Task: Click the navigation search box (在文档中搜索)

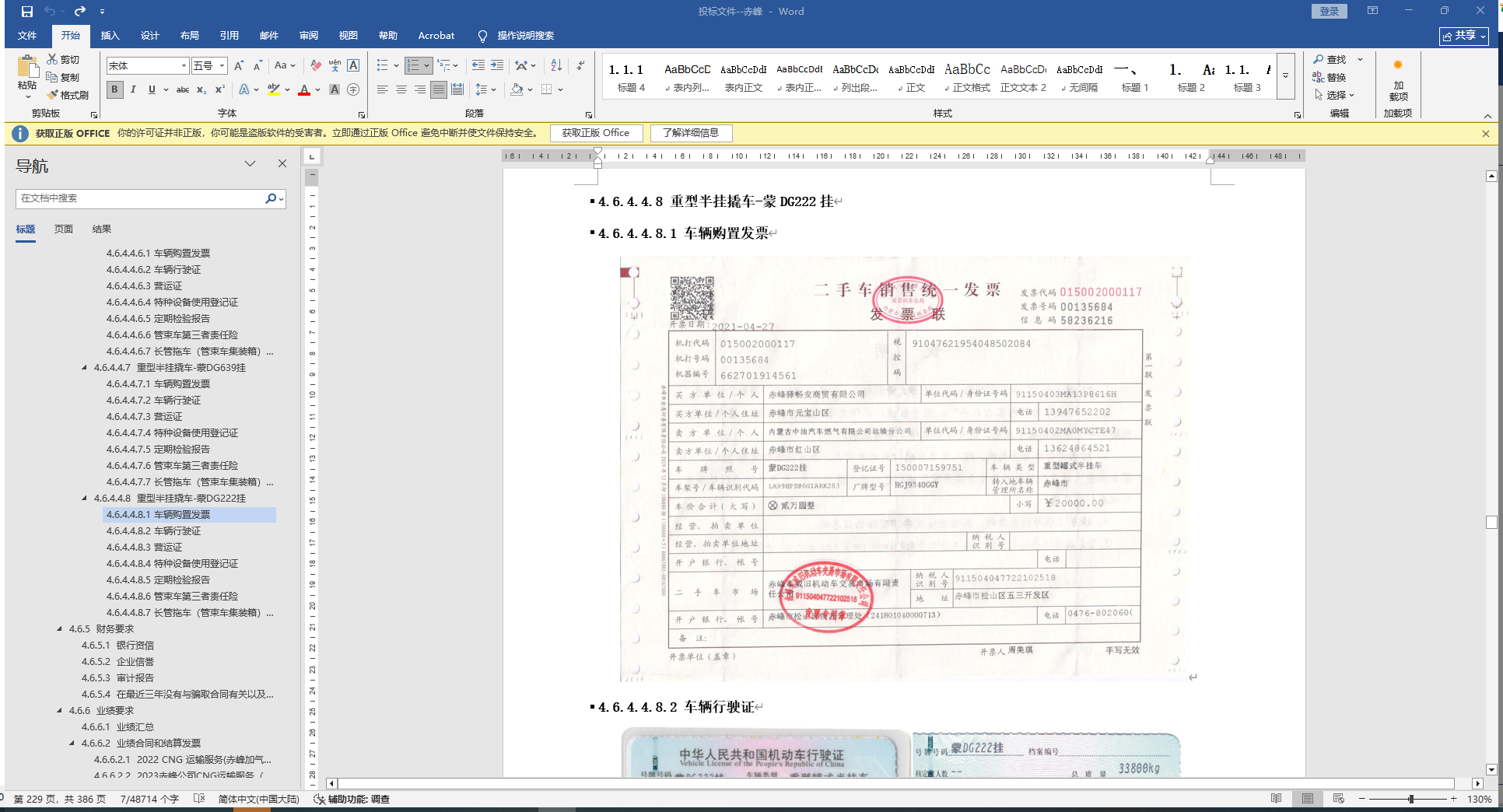Action: click(140, 199)
